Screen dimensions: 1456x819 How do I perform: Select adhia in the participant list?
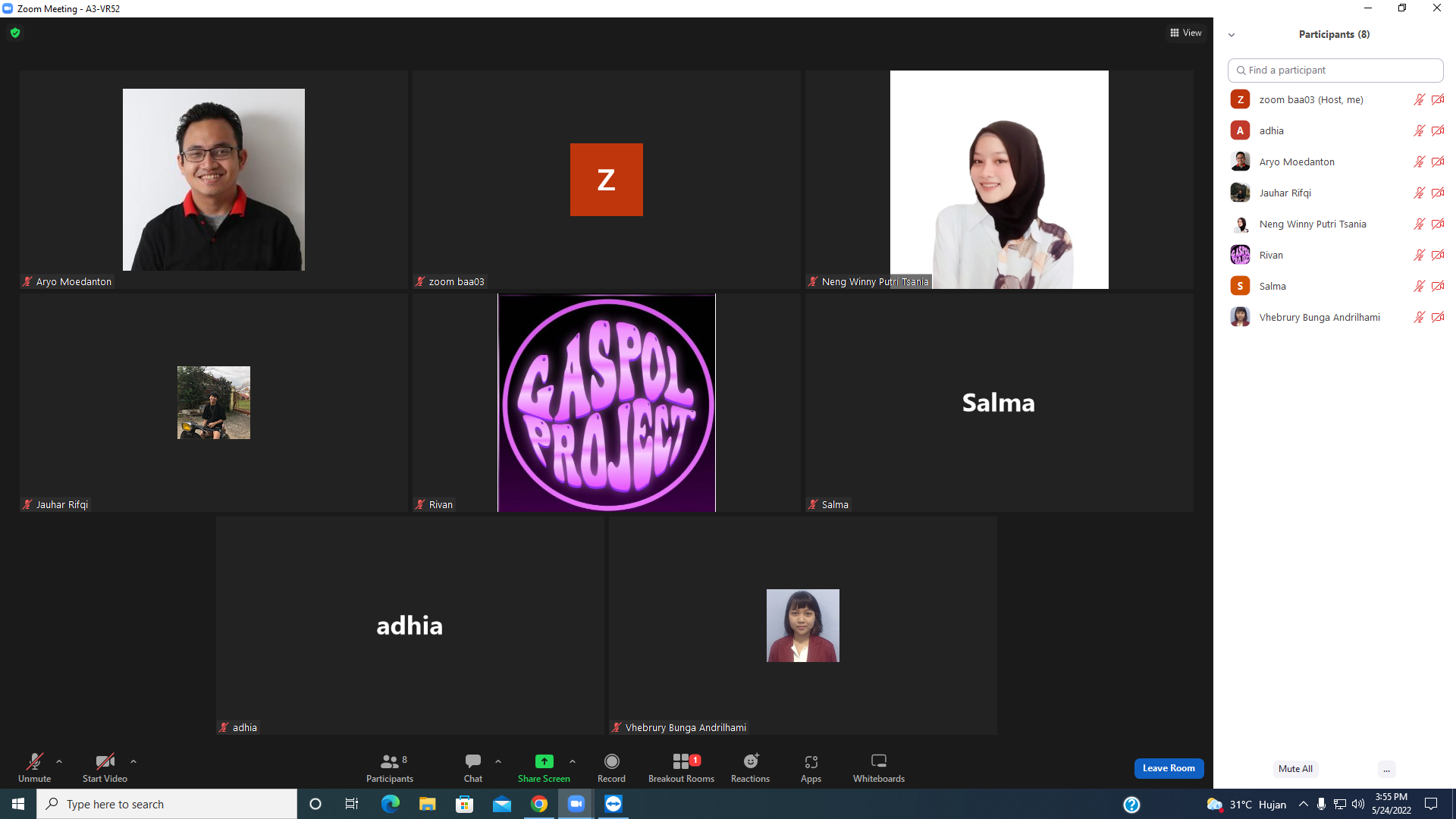point(1336,130)
